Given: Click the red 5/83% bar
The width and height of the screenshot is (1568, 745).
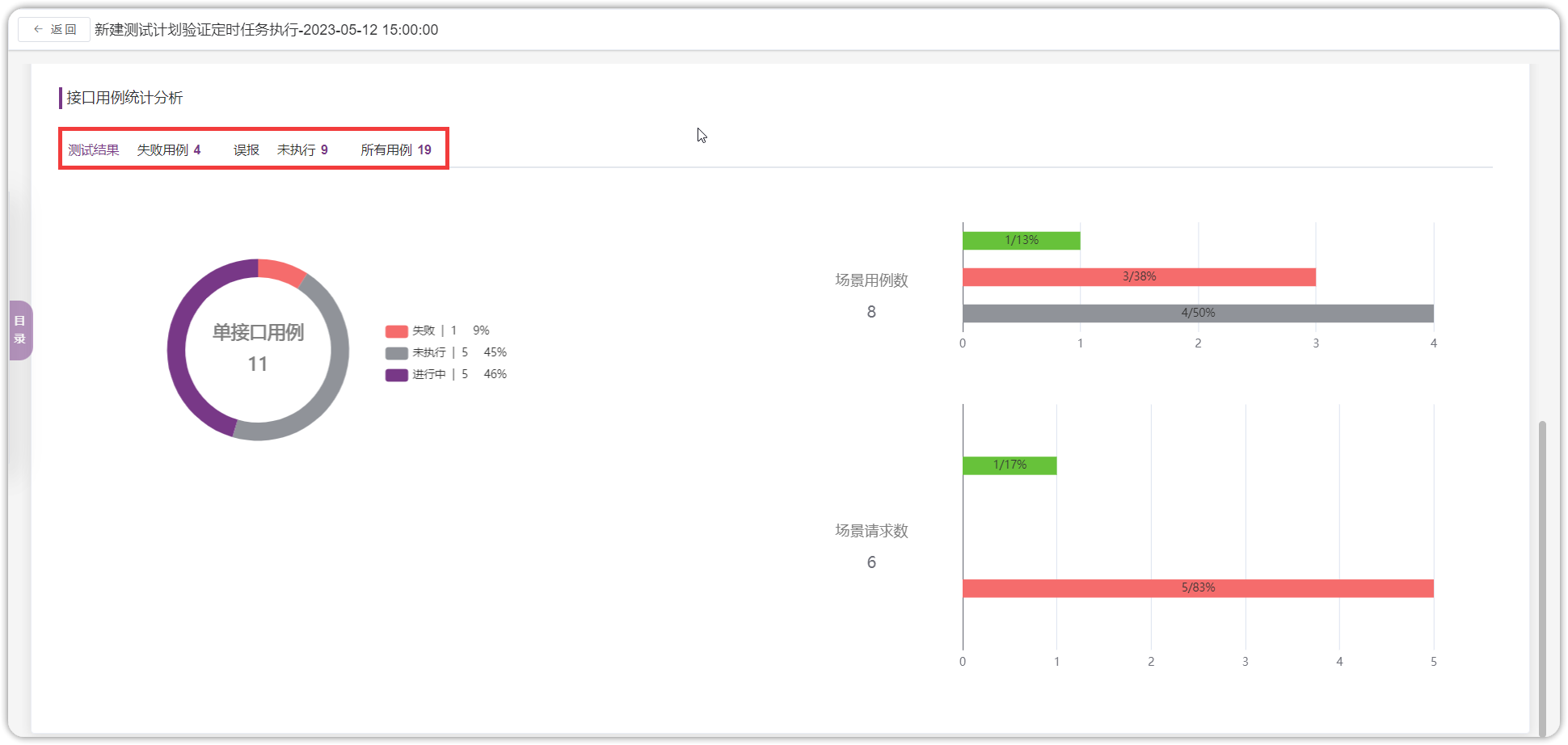Looking at the screenshot, I should click(1199, 587).
